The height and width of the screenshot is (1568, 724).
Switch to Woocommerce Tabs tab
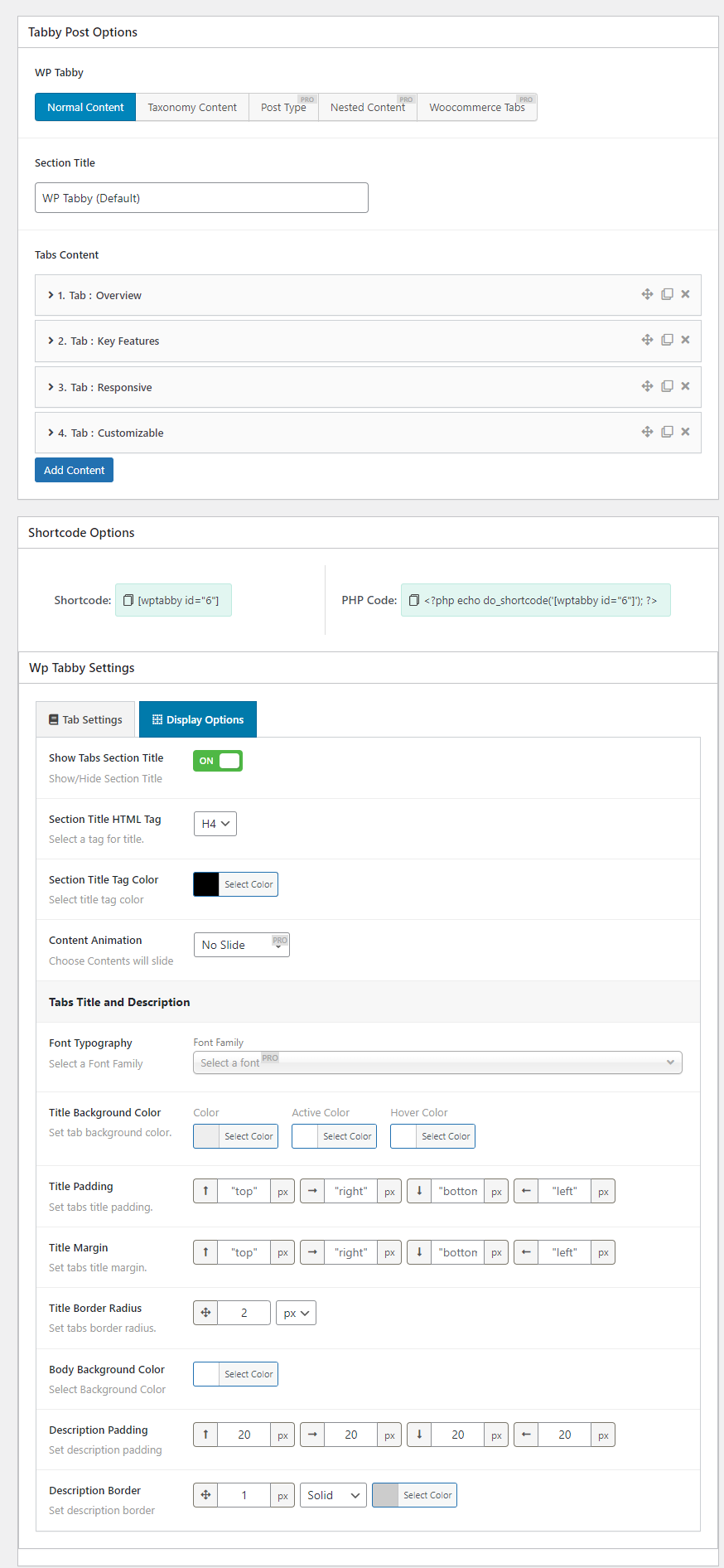[477, 107]
